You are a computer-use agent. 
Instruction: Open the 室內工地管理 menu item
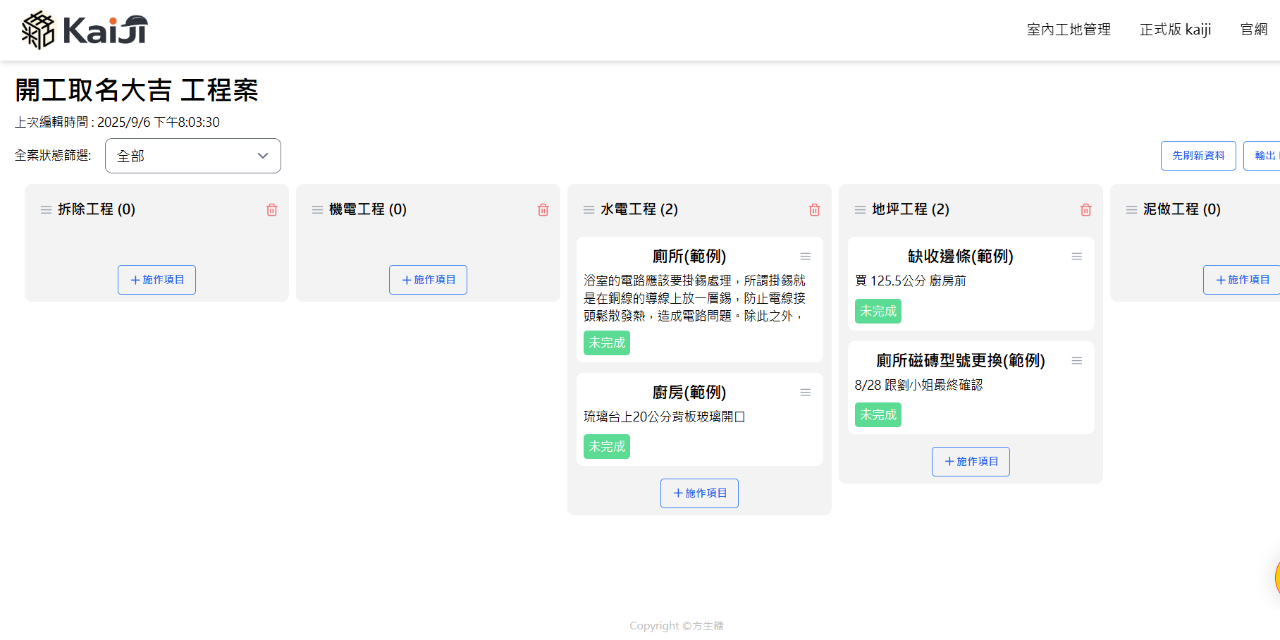pos(1067,29)
